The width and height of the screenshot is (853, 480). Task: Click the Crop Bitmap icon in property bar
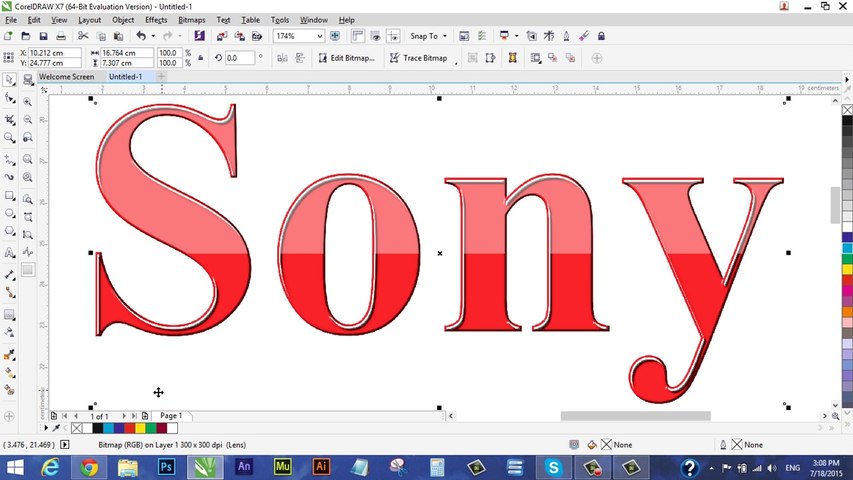pyautogui.click(x=473, y=58)
